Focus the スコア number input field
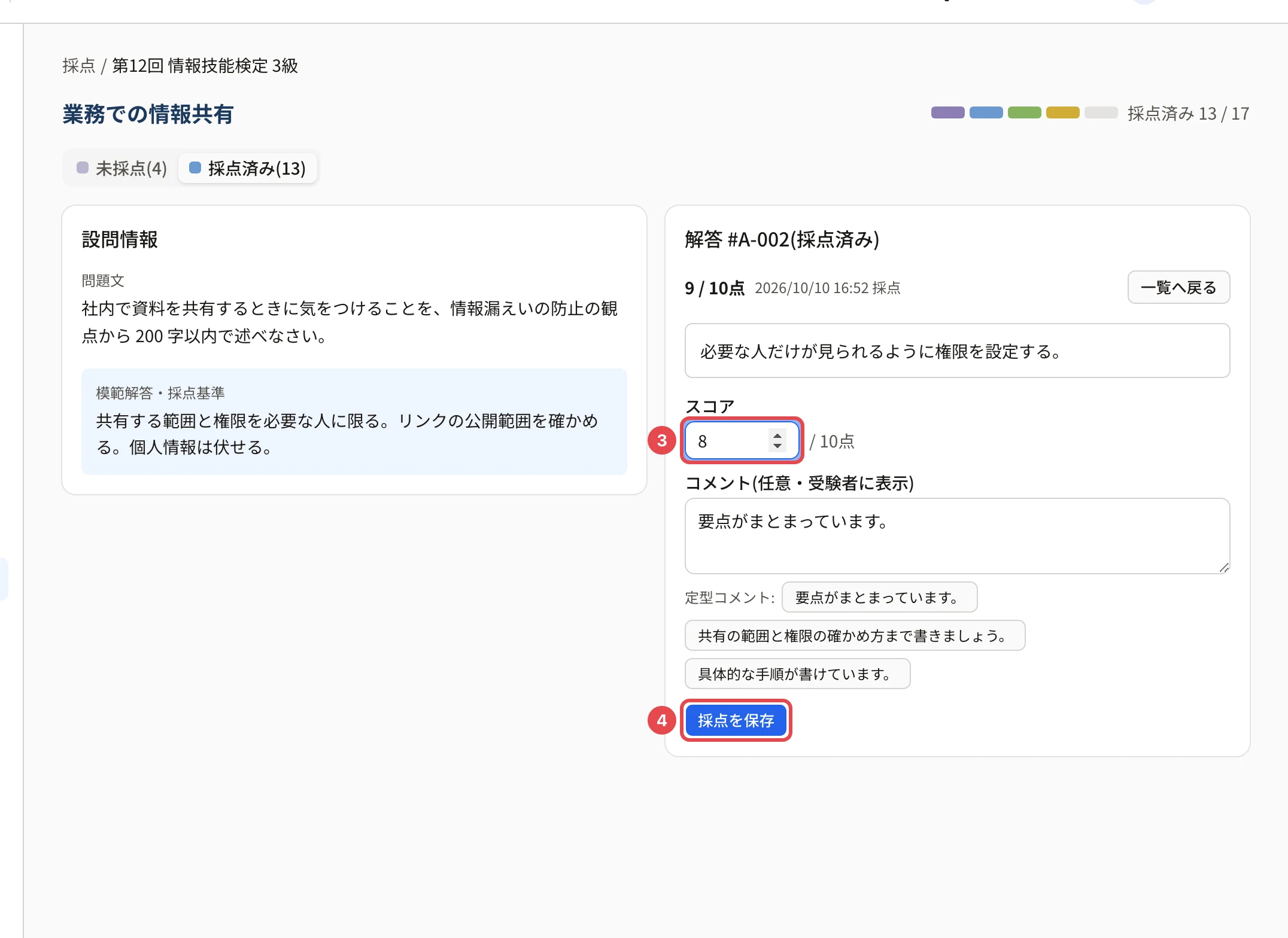This screenshot has width=1288, height=938. (741, 441)
